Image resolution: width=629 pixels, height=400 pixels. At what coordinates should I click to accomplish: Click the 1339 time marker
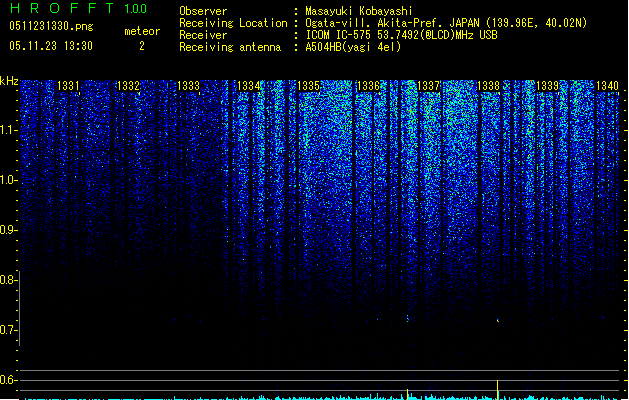[x=548, y=85]
